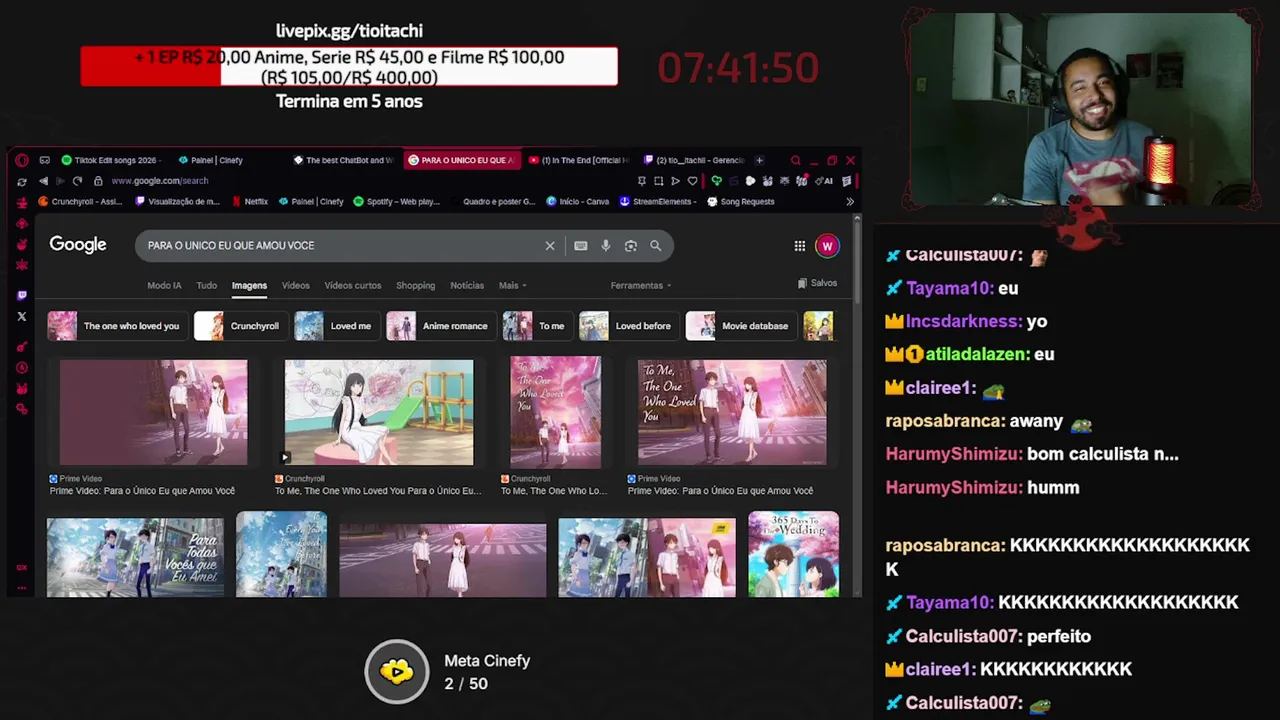Open the Netflix bookmark
Screen dimensions: 1280x720
coord(250,202)
